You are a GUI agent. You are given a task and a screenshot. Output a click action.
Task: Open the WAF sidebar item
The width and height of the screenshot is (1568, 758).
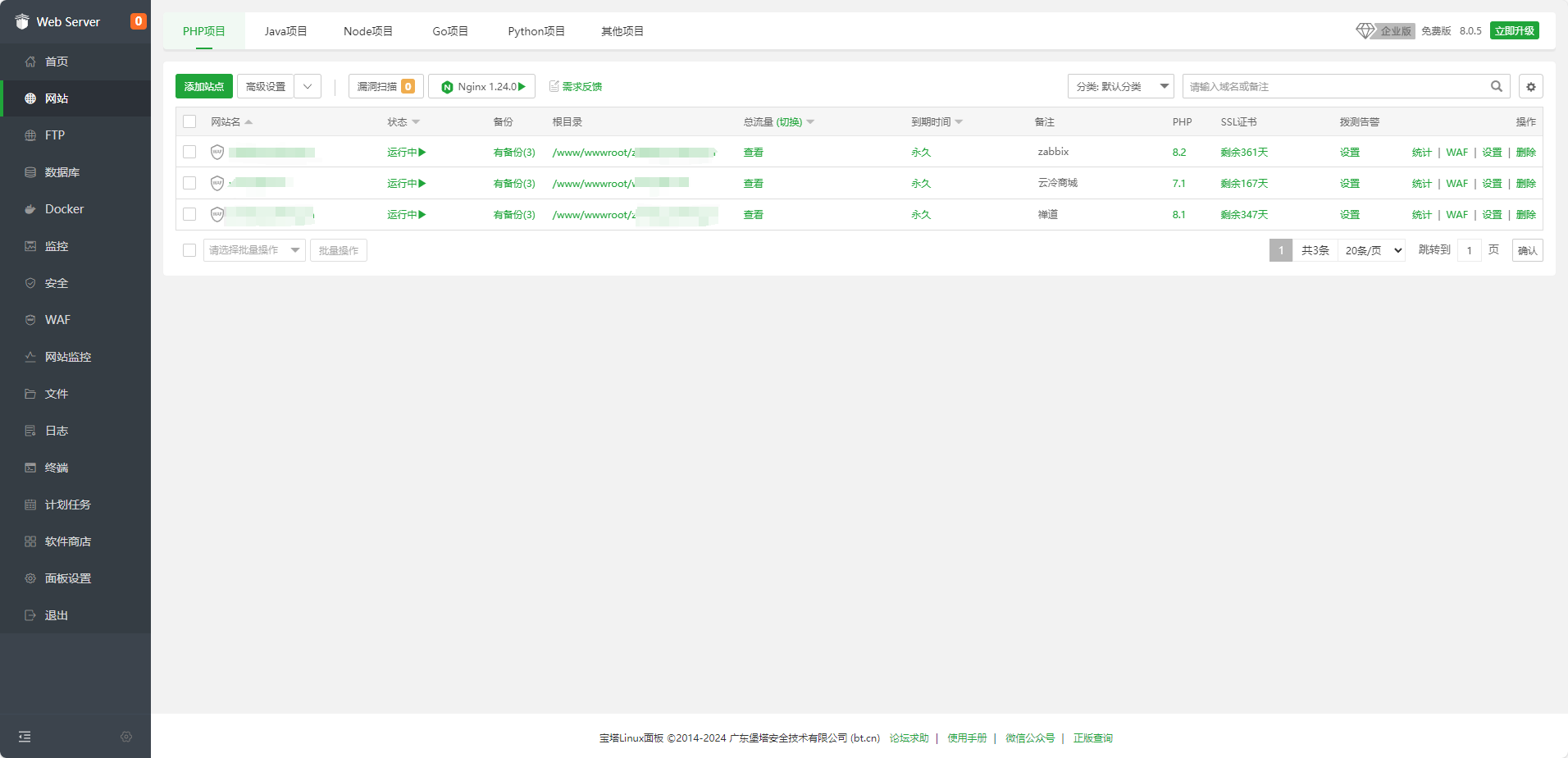(75, 320)
